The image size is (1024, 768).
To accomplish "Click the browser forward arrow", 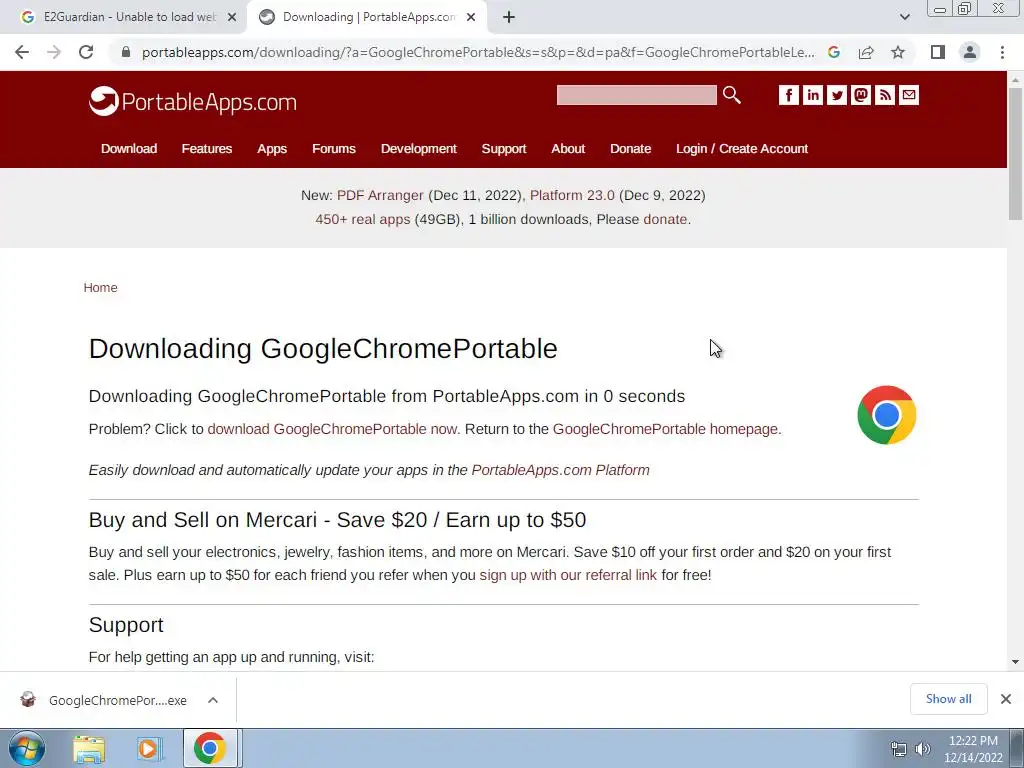I will (x=54, y=52).
